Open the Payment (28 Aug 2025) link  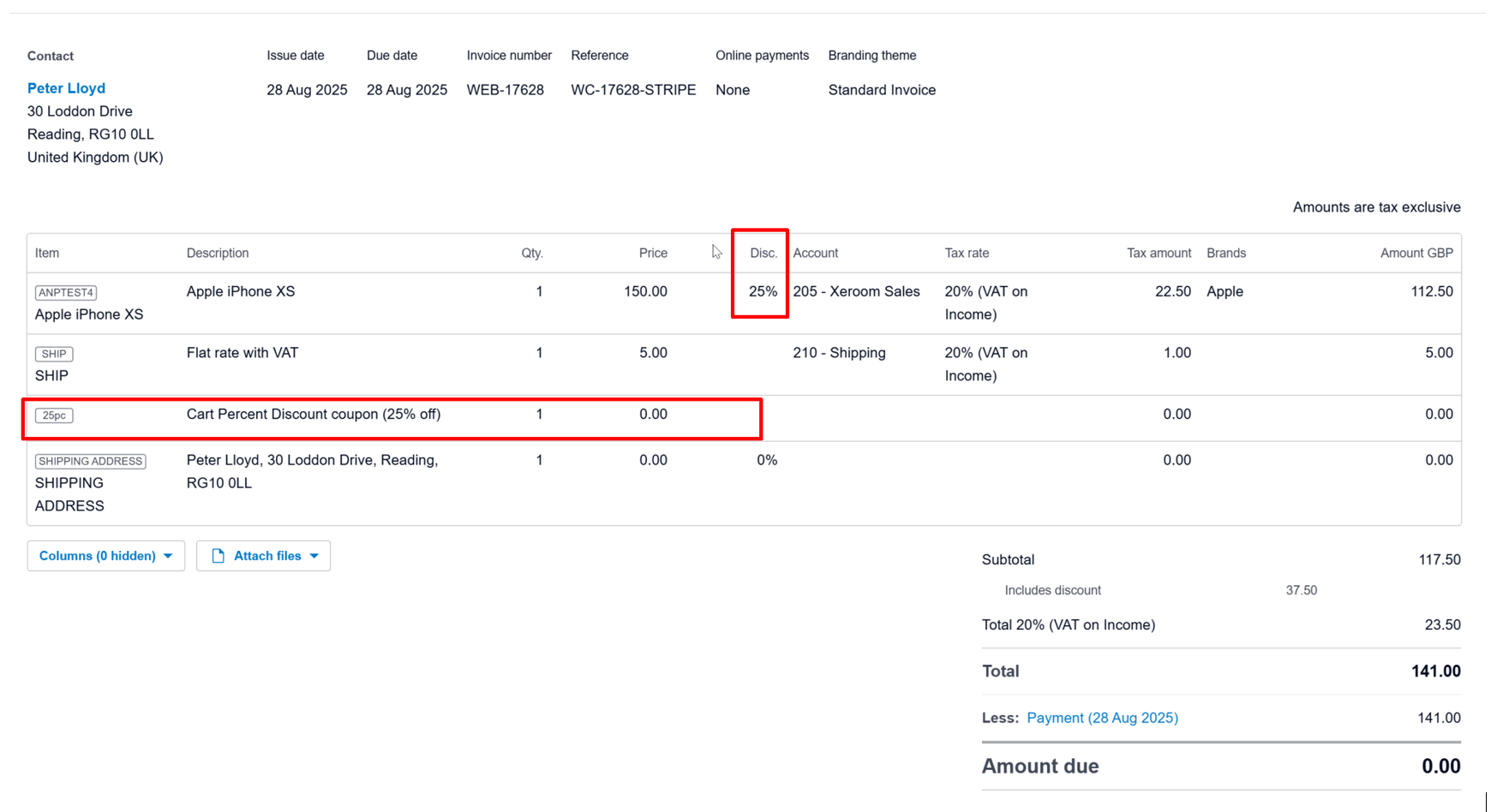tap(1102, 718)
